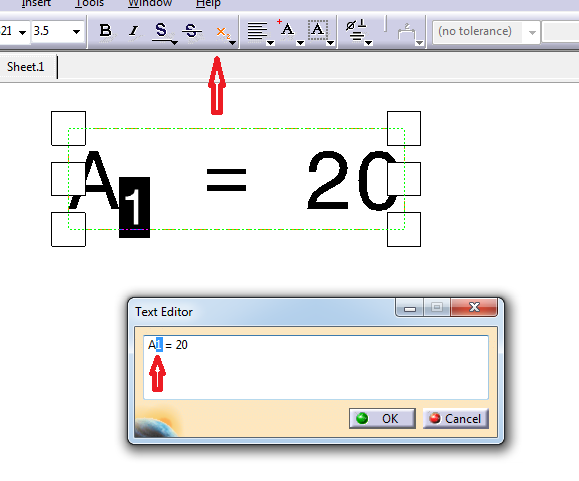Open the font name dropdown arrow
Screen dimensions: 579x481
pos(22,32)
